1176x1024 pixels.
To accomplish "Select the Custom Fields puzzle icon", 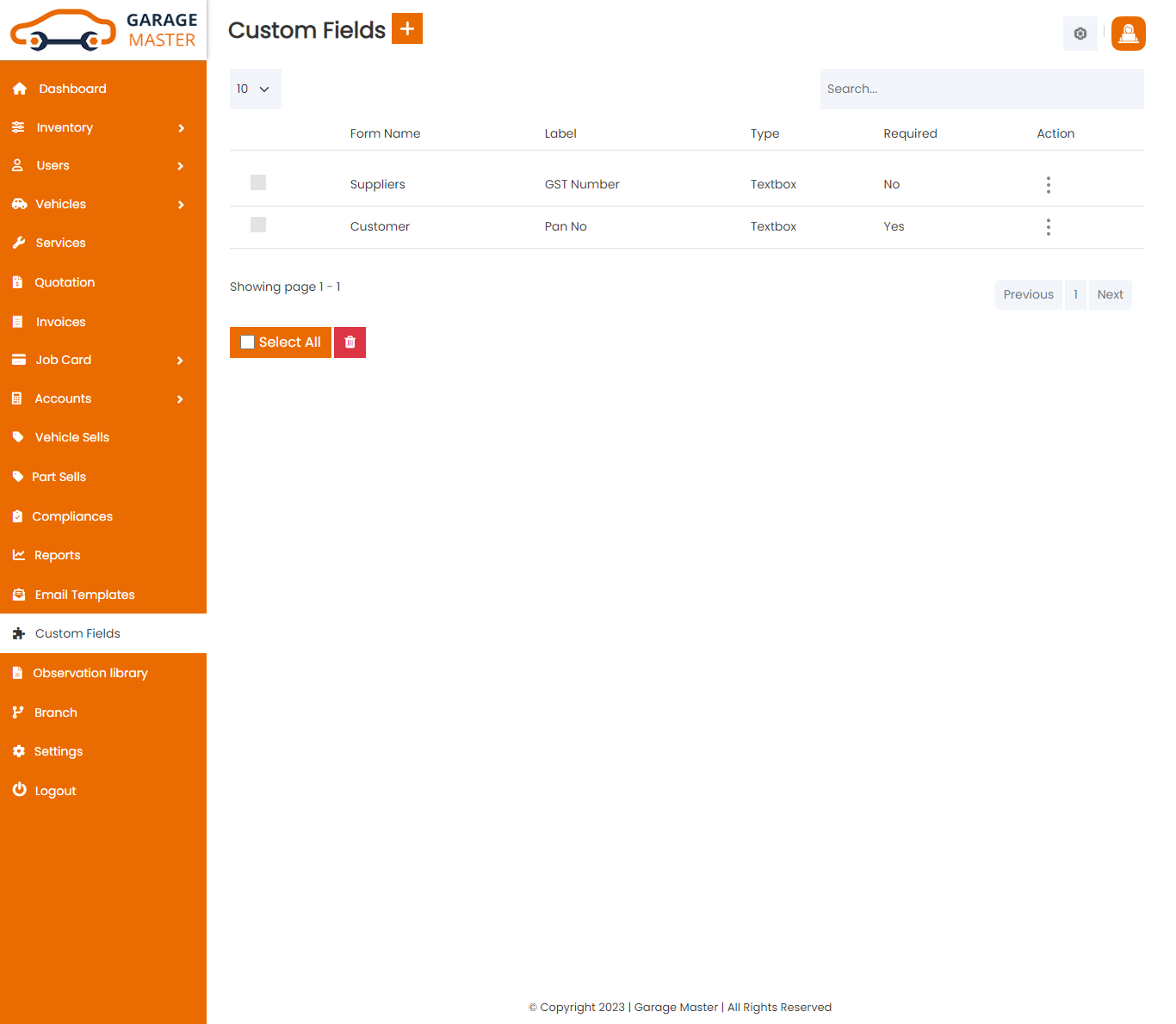I will (18, 633).
